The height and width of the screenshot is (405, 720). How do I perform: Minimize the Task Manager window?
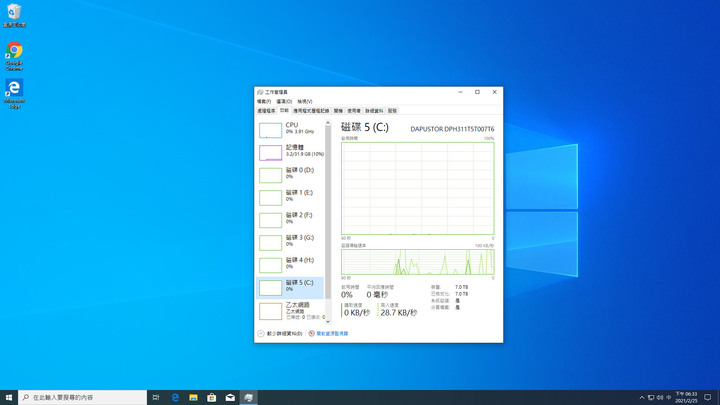(x=460, y=92)
